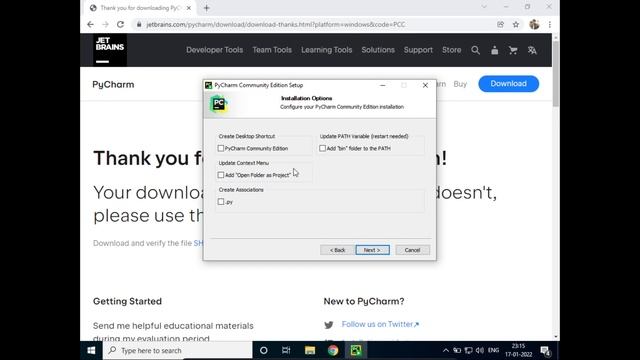Click the PyCharm installer taskbar icon
The width and height of the screenshot is (640, 360).
(356, 350)
